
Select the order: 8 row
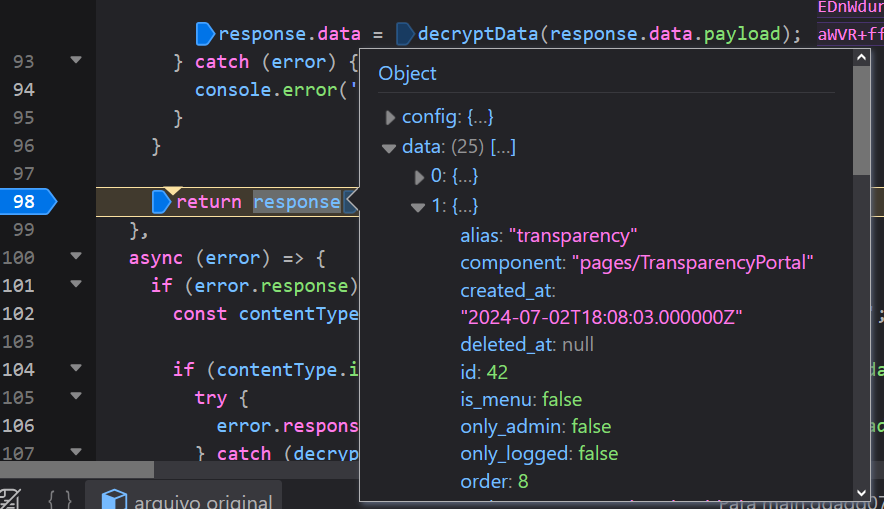coord(494,481)
